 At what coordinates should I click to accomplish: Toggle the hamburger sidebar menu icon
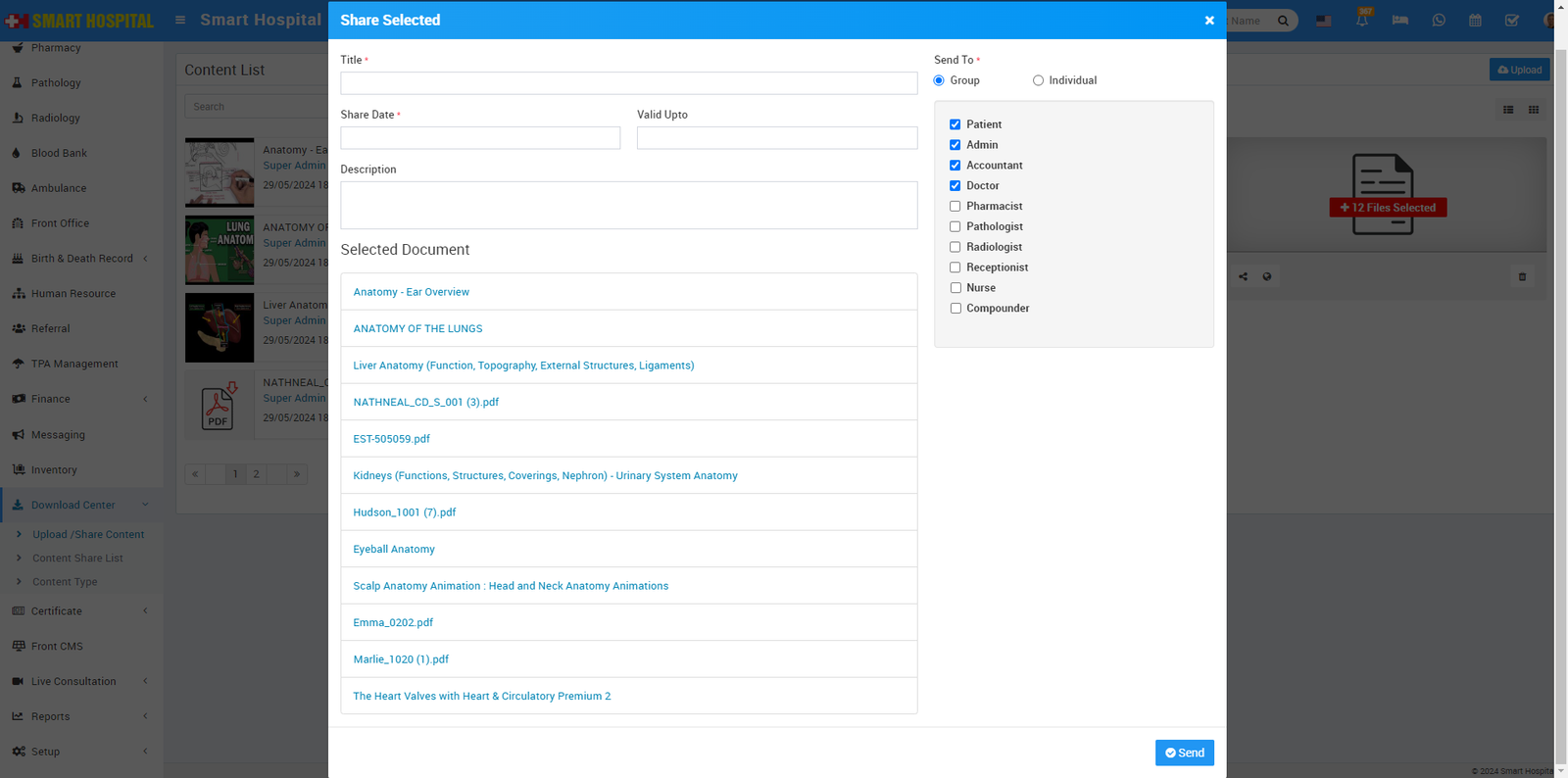pyautogui.click(x=180, y=20)
